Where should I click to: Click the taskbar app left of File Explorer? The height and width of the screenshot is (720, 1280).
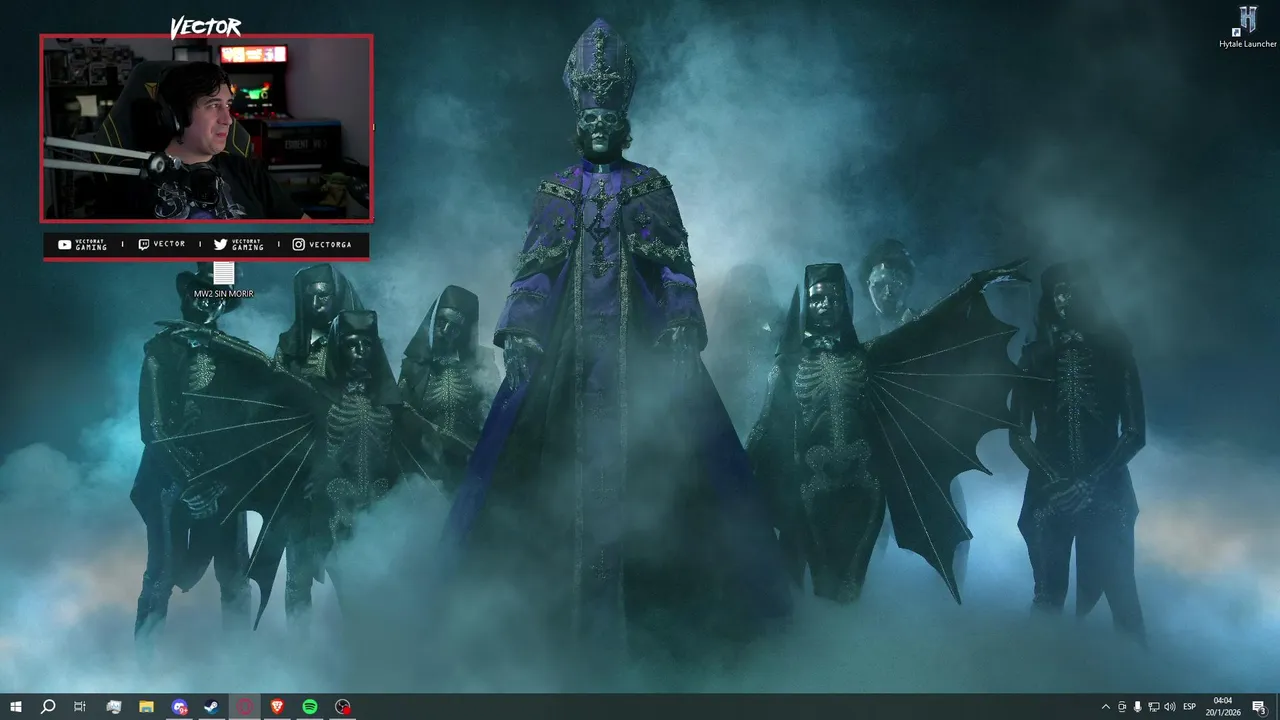coord(113,707)
